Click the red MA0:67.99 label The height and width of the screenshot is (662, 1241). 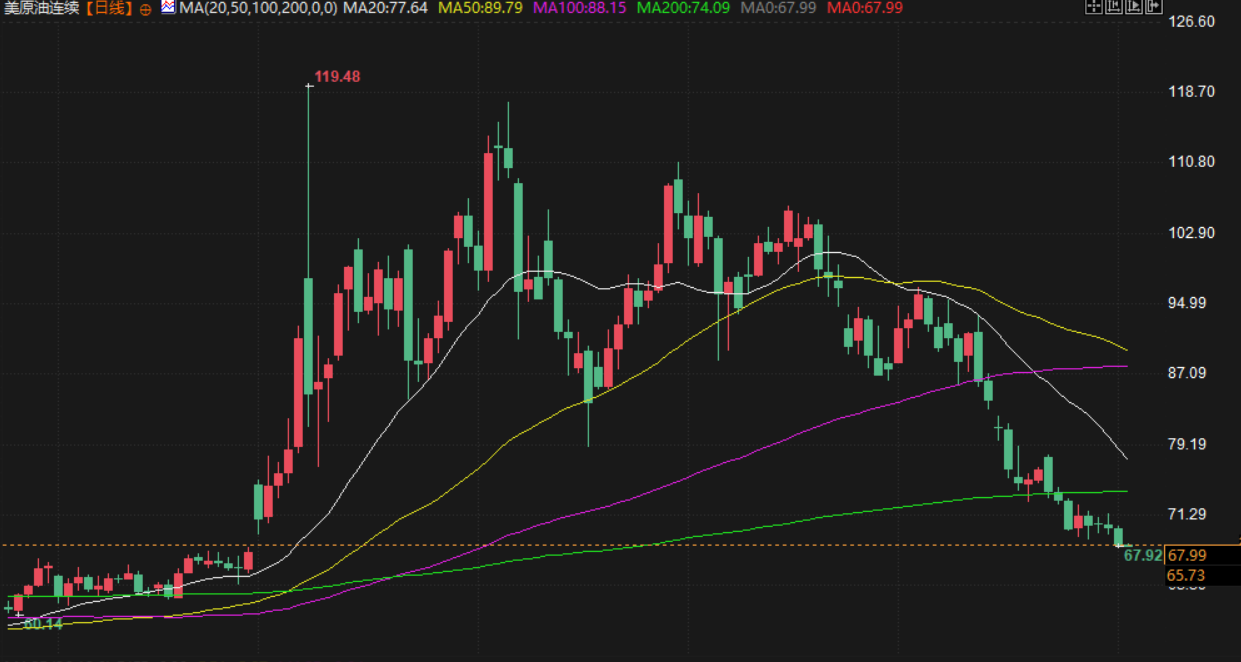pyautogui.click(x=866, y=8)
